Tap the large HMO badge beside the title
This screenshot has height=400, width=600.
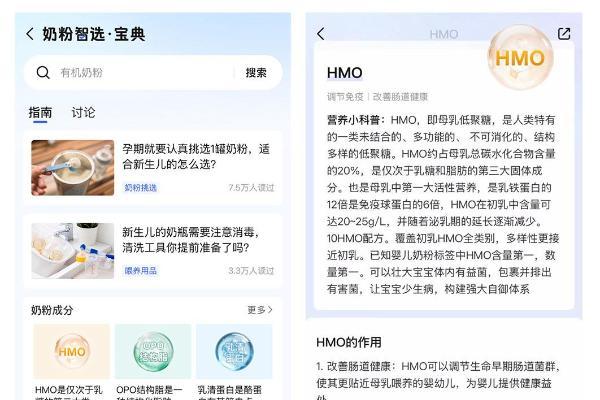tap(520, 57)
